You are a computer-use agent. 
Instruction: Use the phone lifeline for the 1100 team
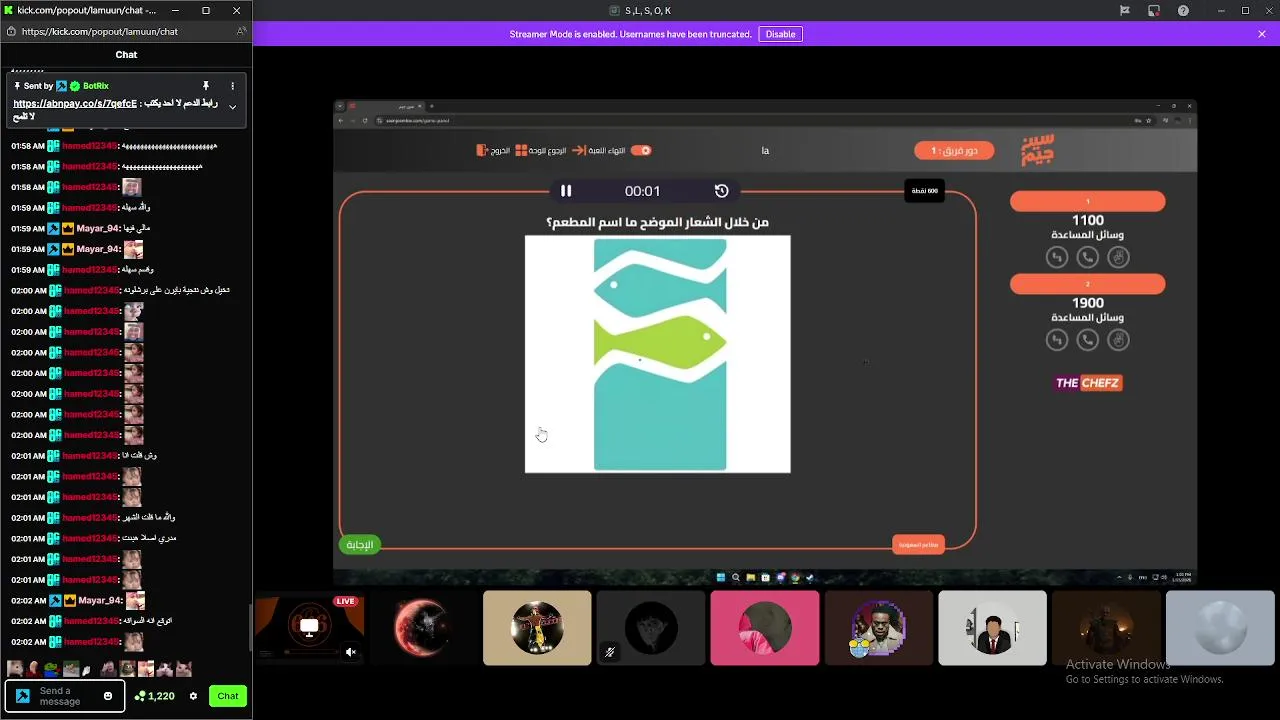tap(1088, 258)
